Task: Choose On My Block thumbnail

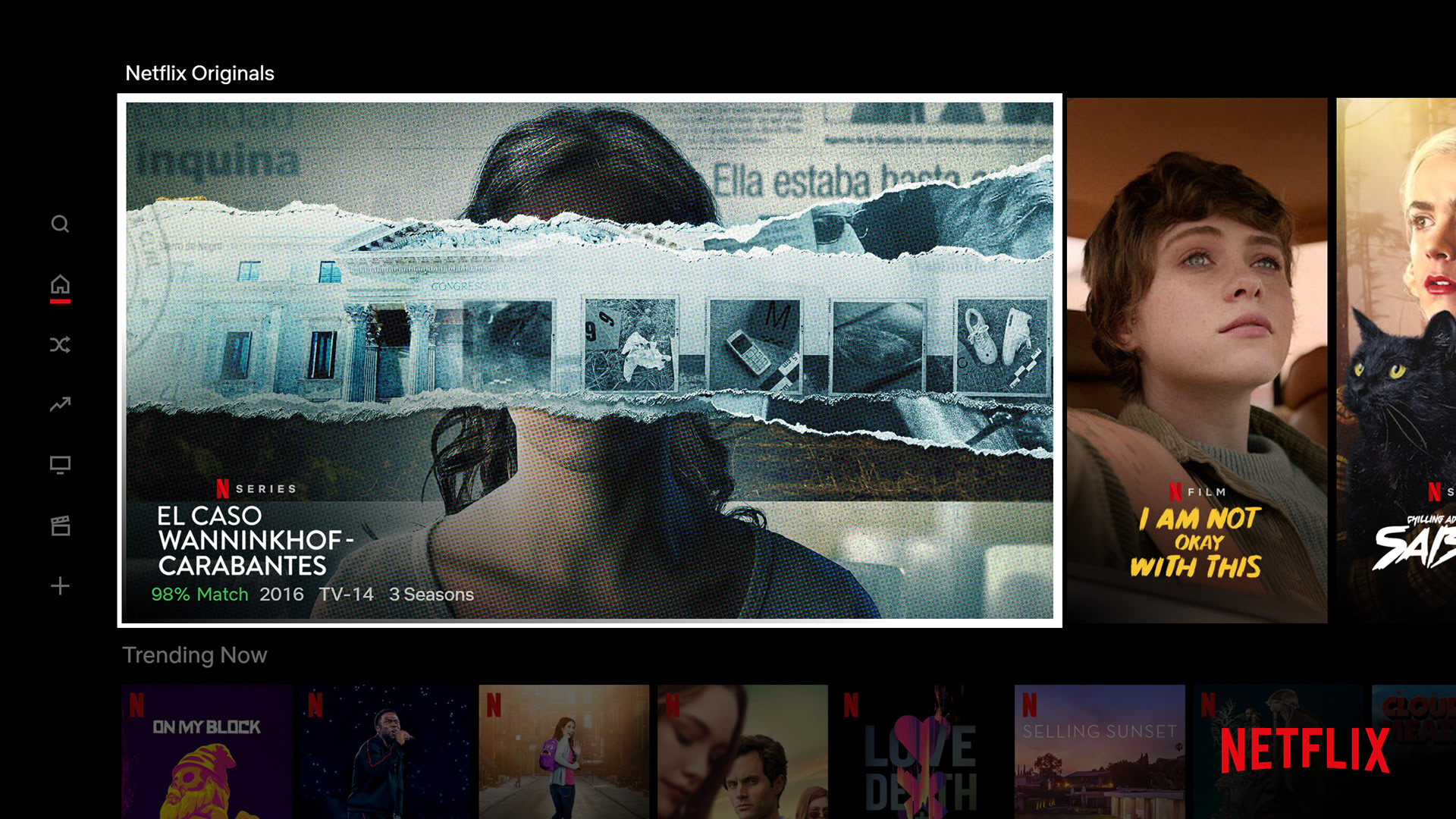Action: [206, 751]
